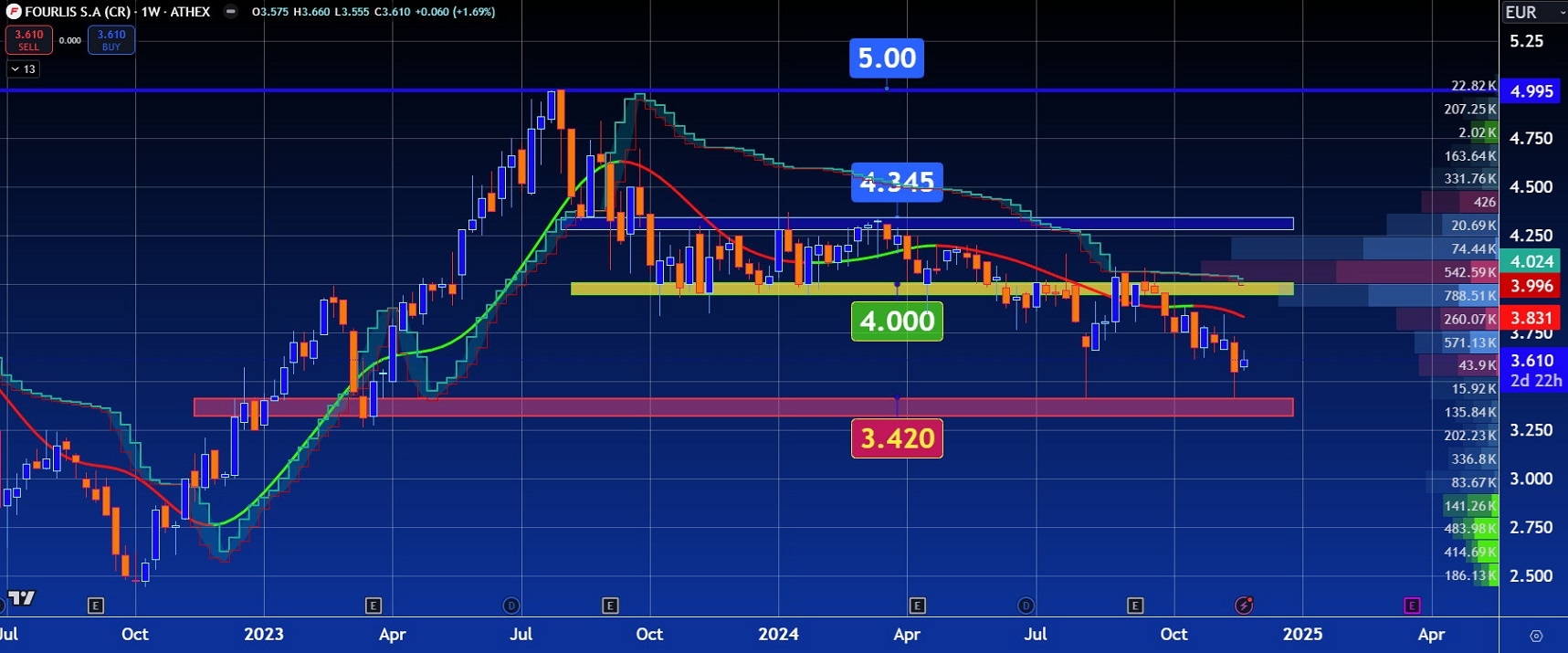Select the red support zone near 3.420
Viewport: 1568px width, 653px height.
pyautogui.click(x=743, y=407)
